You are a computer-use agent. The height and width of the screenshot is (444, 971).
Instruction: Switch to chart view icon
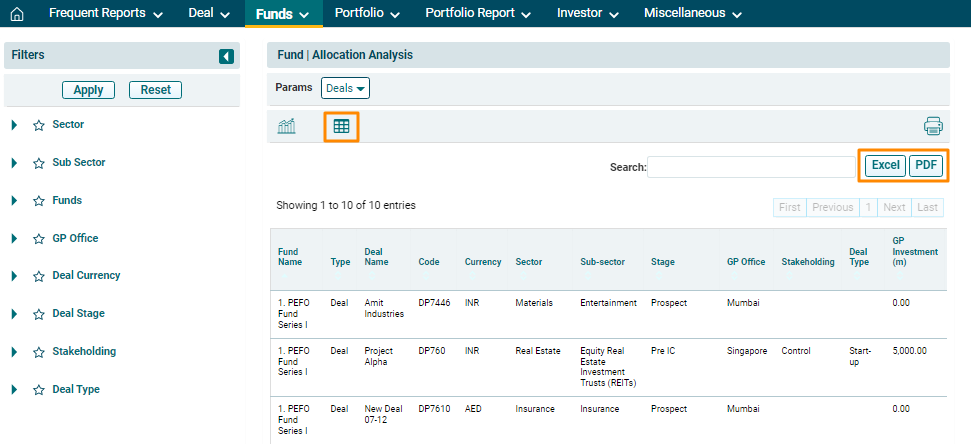[x=287, y=126]
